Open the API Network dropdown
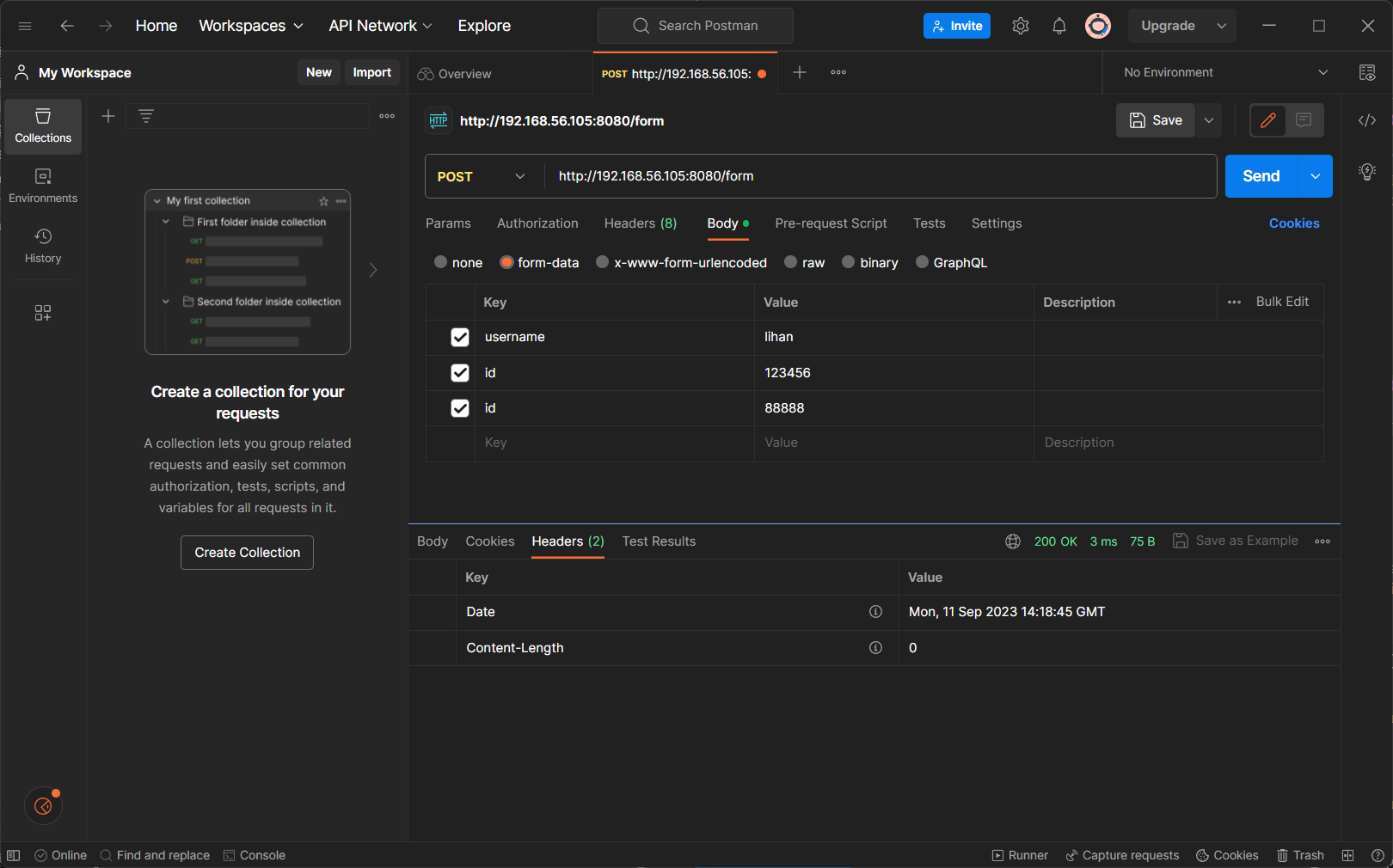The image size is (1393, 868). pyautogui.click(x=380, y=26)
